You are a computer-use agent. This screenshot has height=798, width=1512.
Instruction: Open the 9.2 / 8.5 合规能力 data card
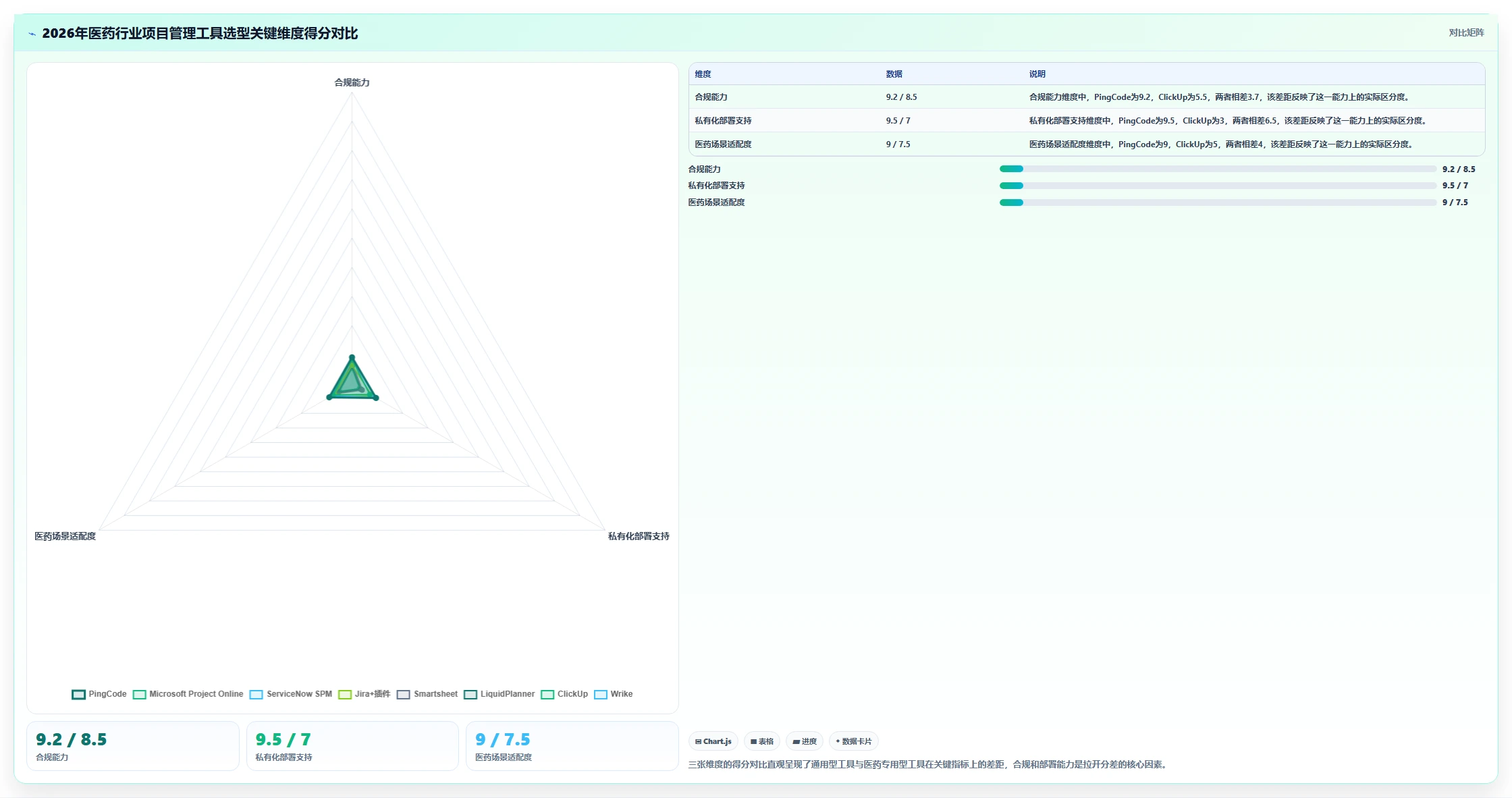133,746
